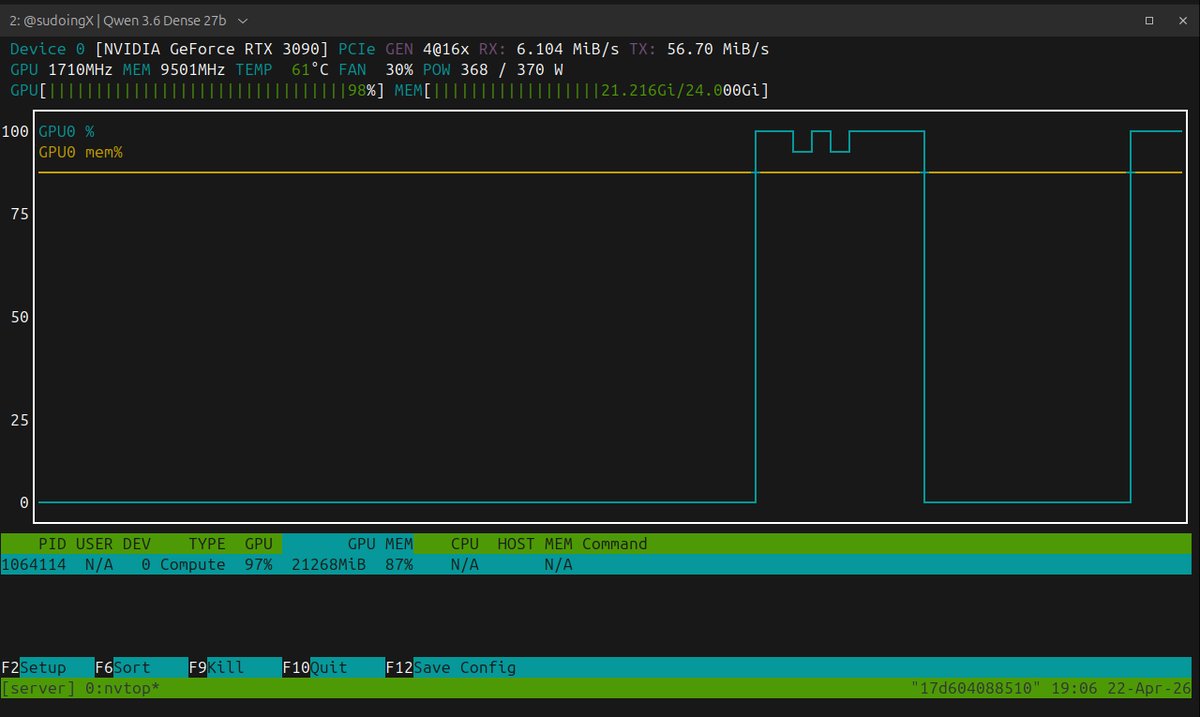The image size is (1200, 717).
Task: Click the 21268MiB memory value in process row
Action: pyautogui.click(x=329, y=565)
